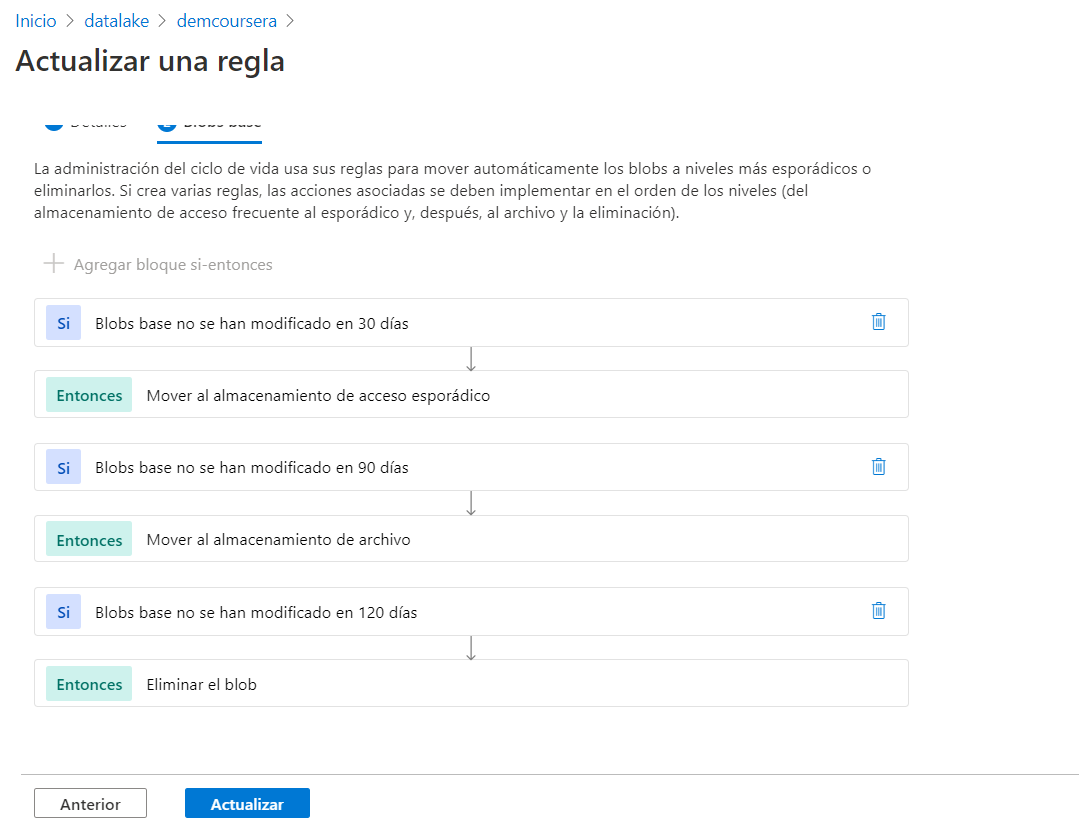This screenshot has height=829, width=1079.
Task: Go to demcoursera breadcrumb
Action: click(226, 21)
